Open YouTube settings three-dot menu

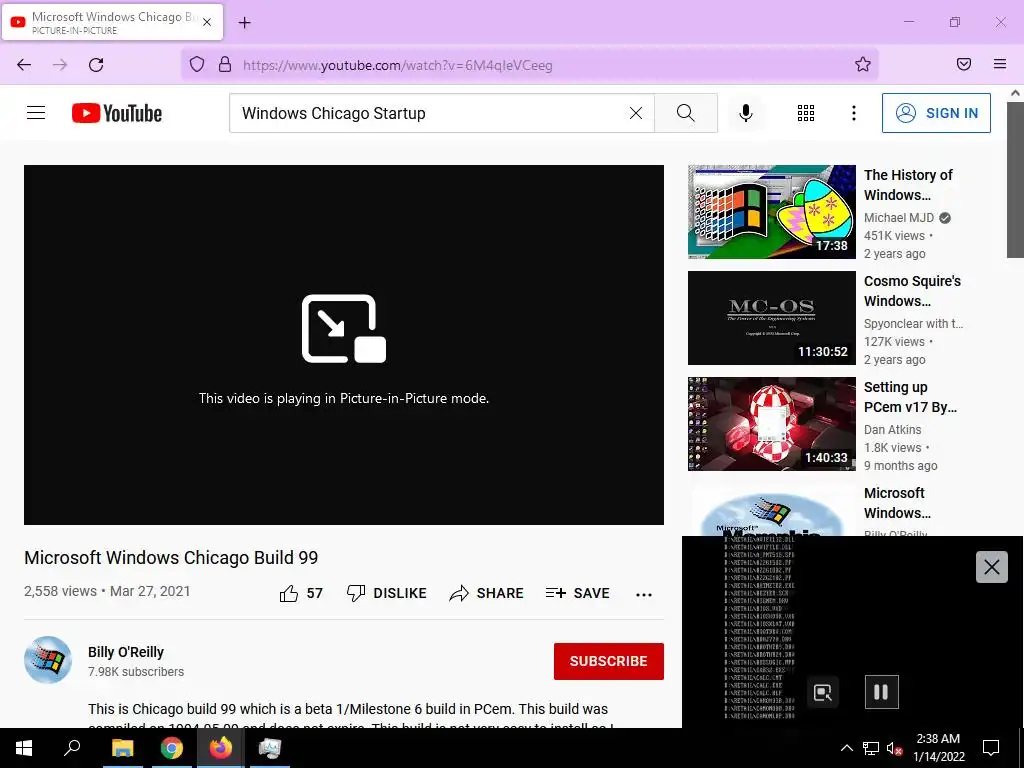click(x=854, y=113)
